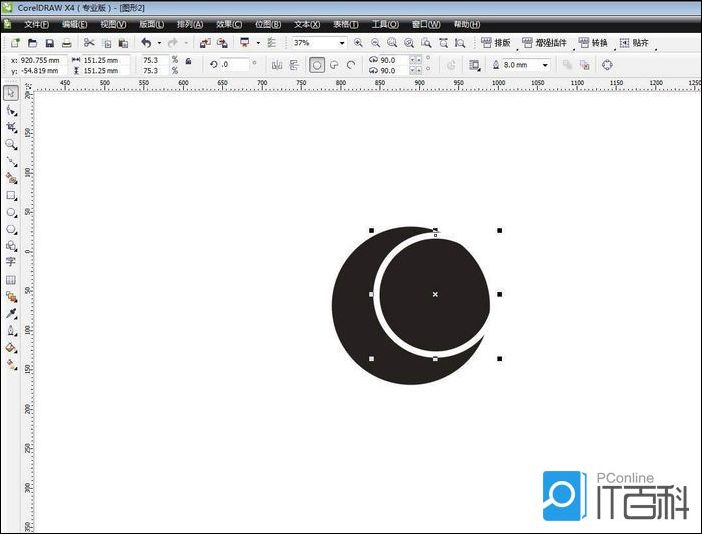This screenshot has height=534, width=702.
Task: Select the Pick tool in toolbox
Action: (11, 93)
